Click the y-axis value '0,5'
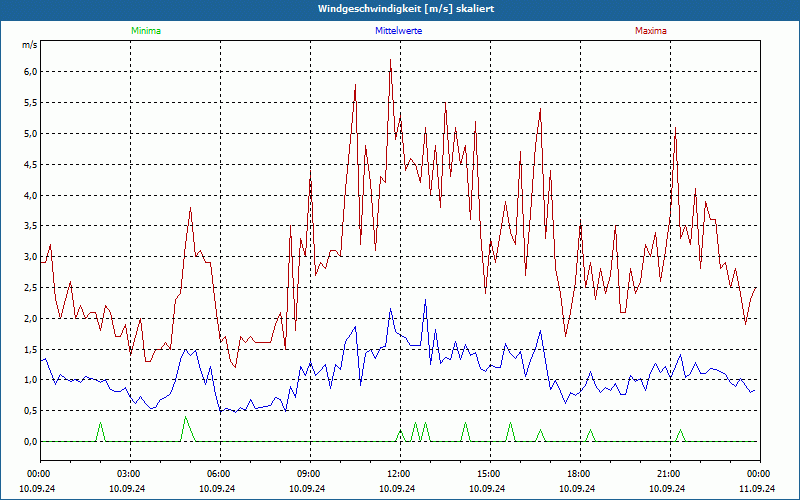 [31, 411]
